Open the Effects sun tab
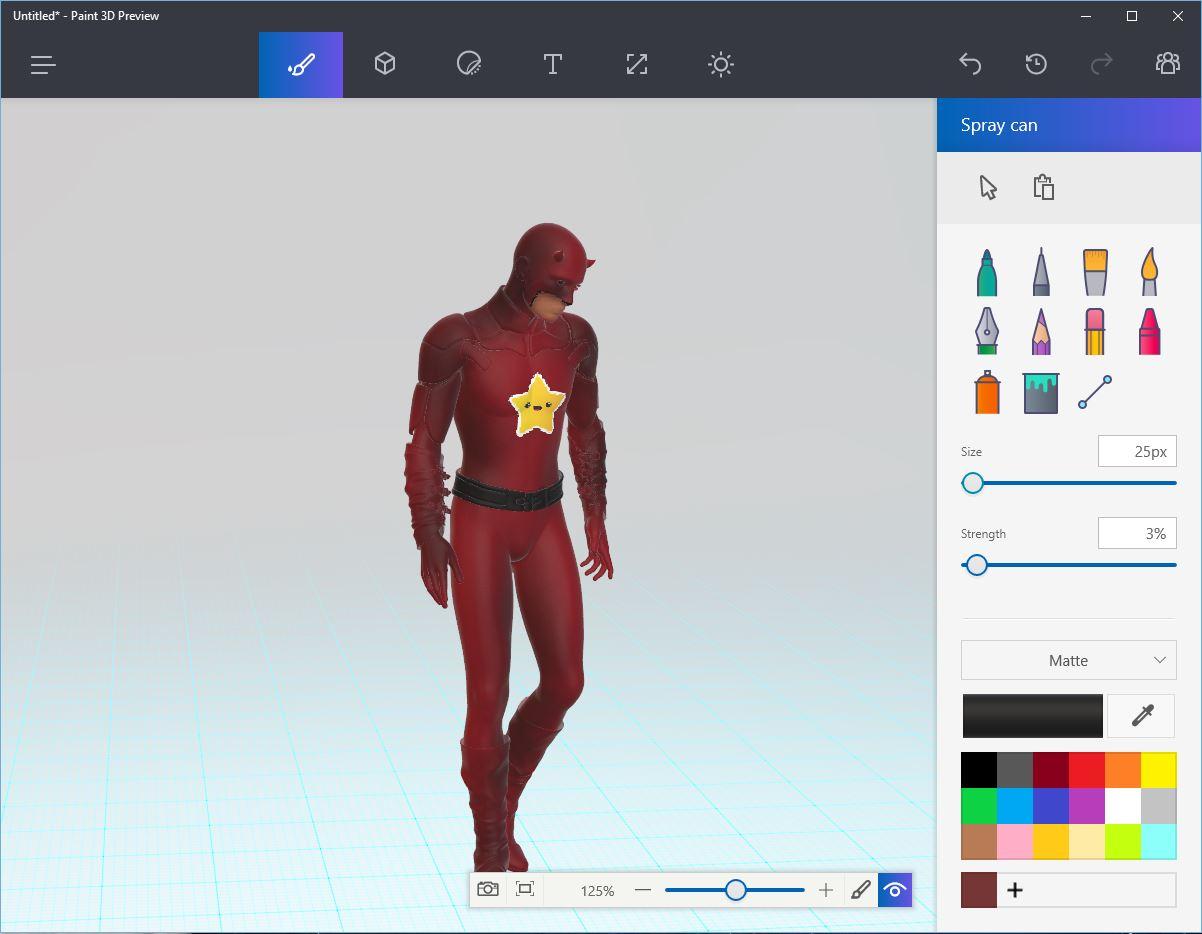This screenshot has height=934, width=1202. tap(721, 65)
